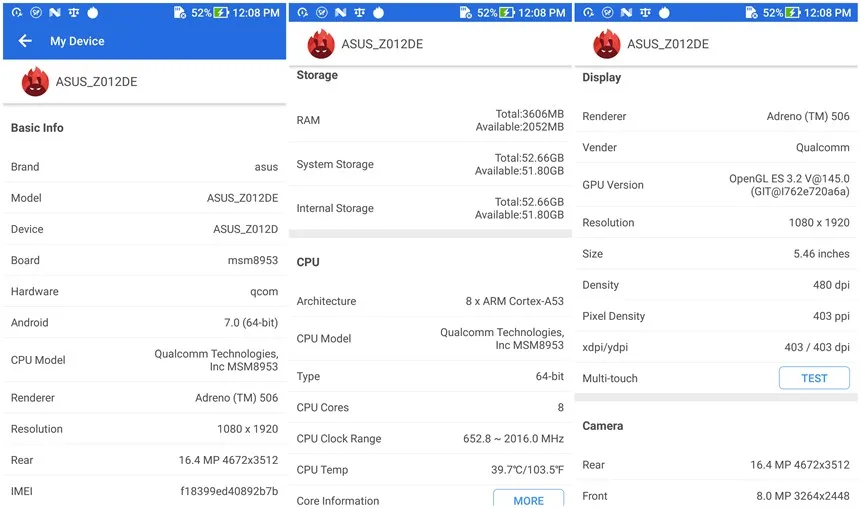Tap the Basic Info section heading
Image resolution: width=860 pixels, height=508 pixels.
[x=37, y=128]
